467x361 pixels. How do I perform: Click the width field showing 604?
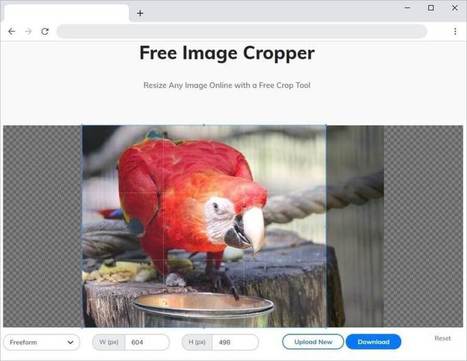(x=147, y=342)
